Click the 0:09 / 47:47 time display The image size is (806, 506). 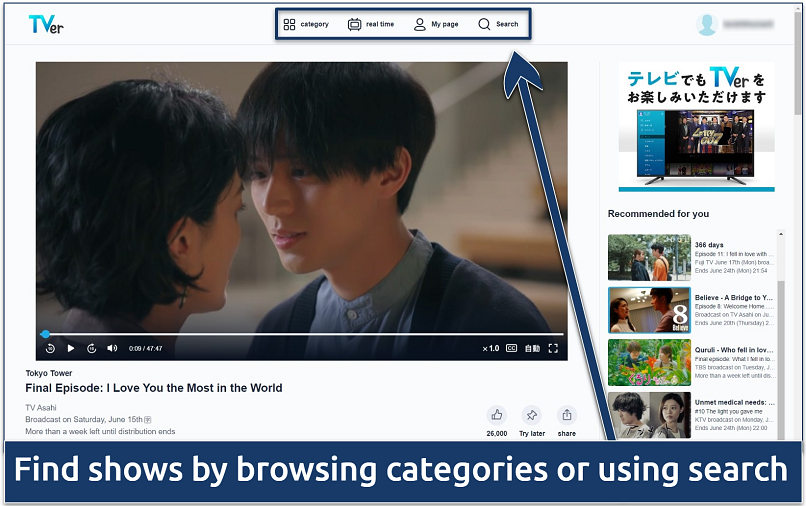click(x=145, y=349)
